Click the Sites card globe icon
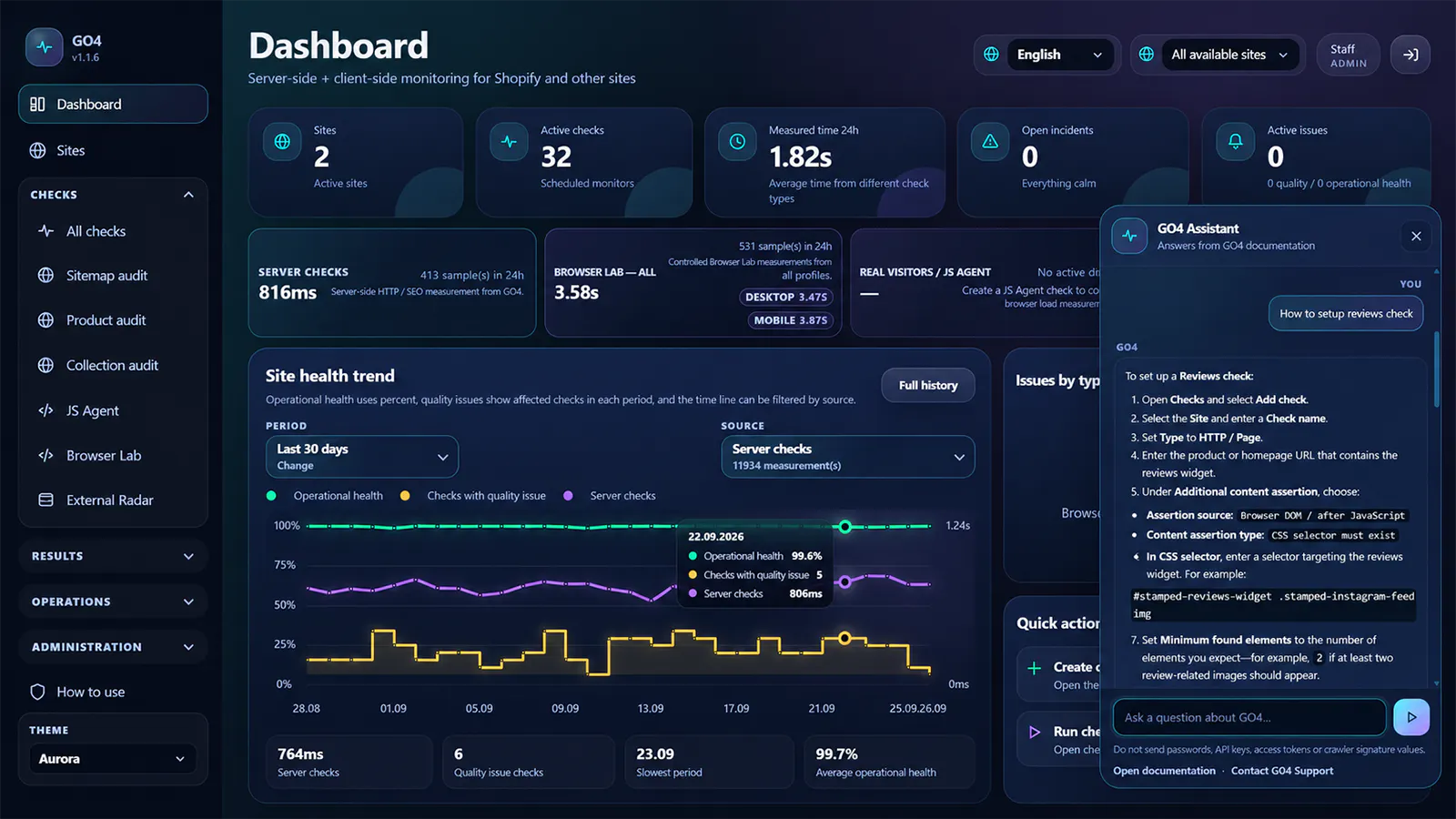The height and width of the screenshot is (819, 1456). click(282, 141)
